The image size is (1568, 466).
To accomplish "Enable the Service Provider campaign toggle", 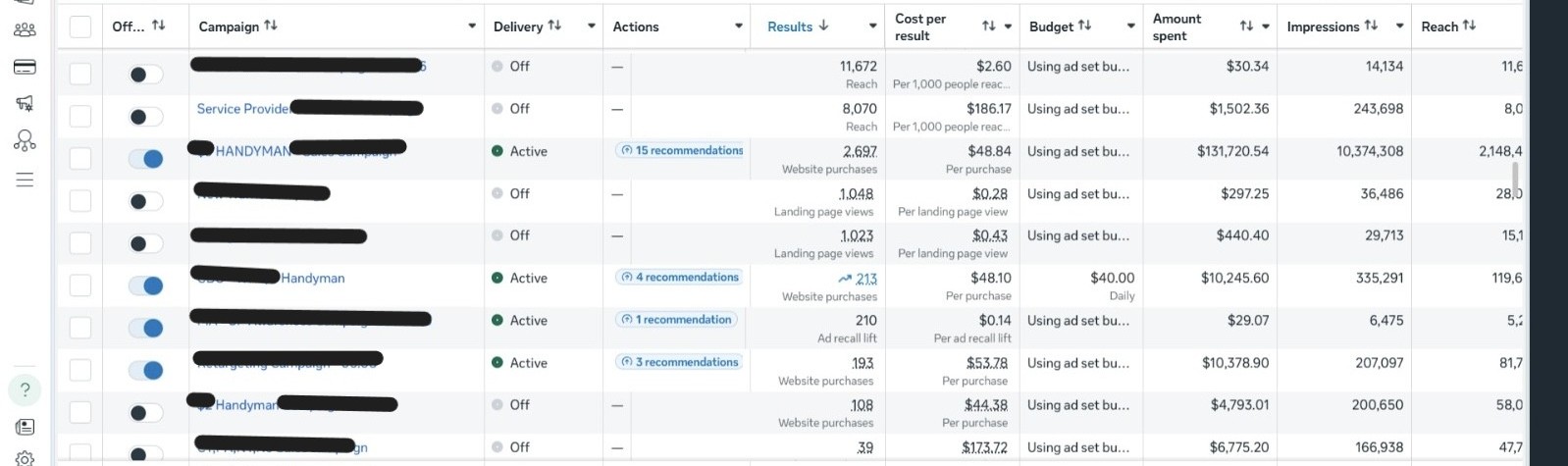I will point(146,117).
